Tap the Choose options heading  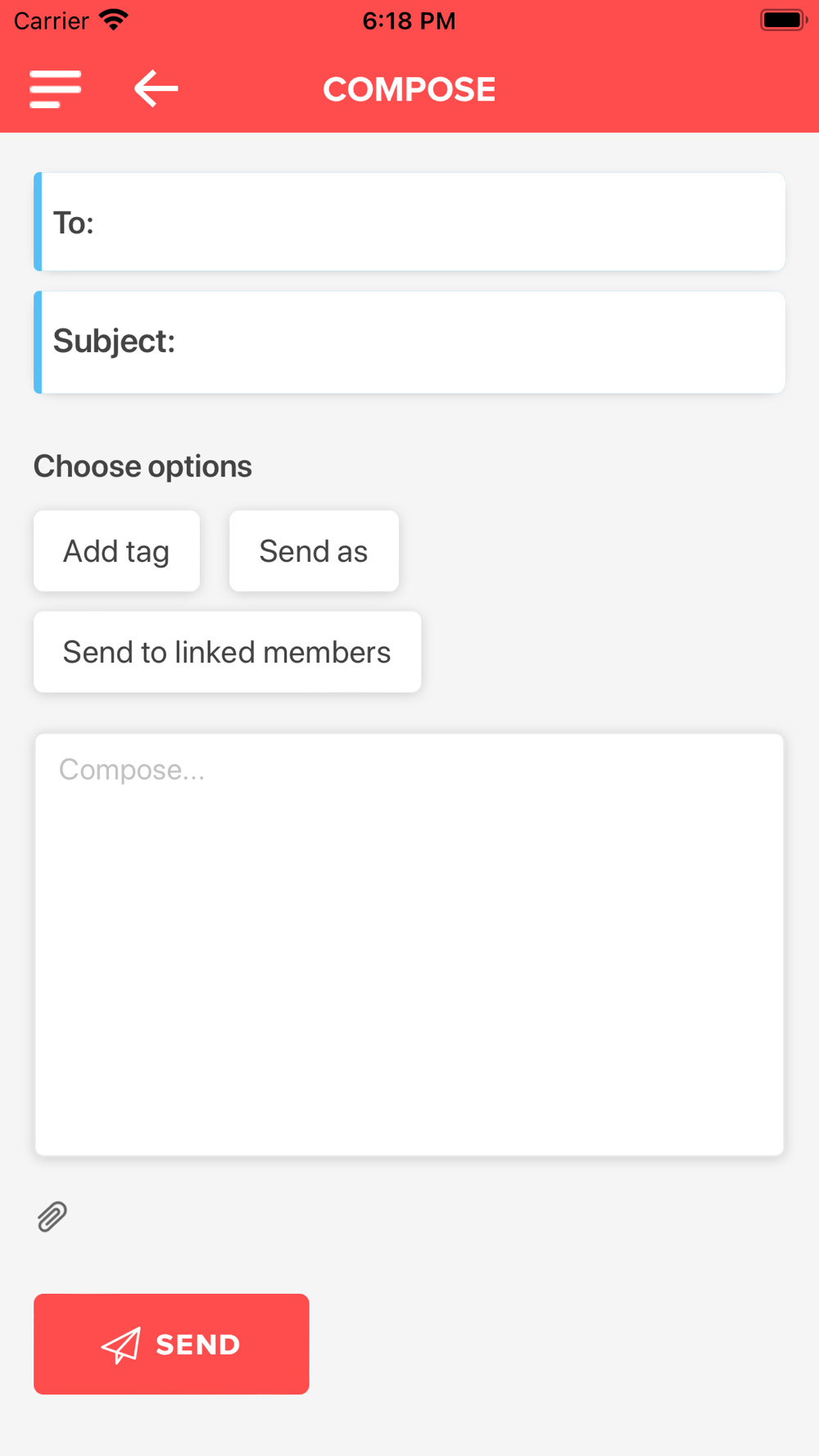[x=143, y=466]
